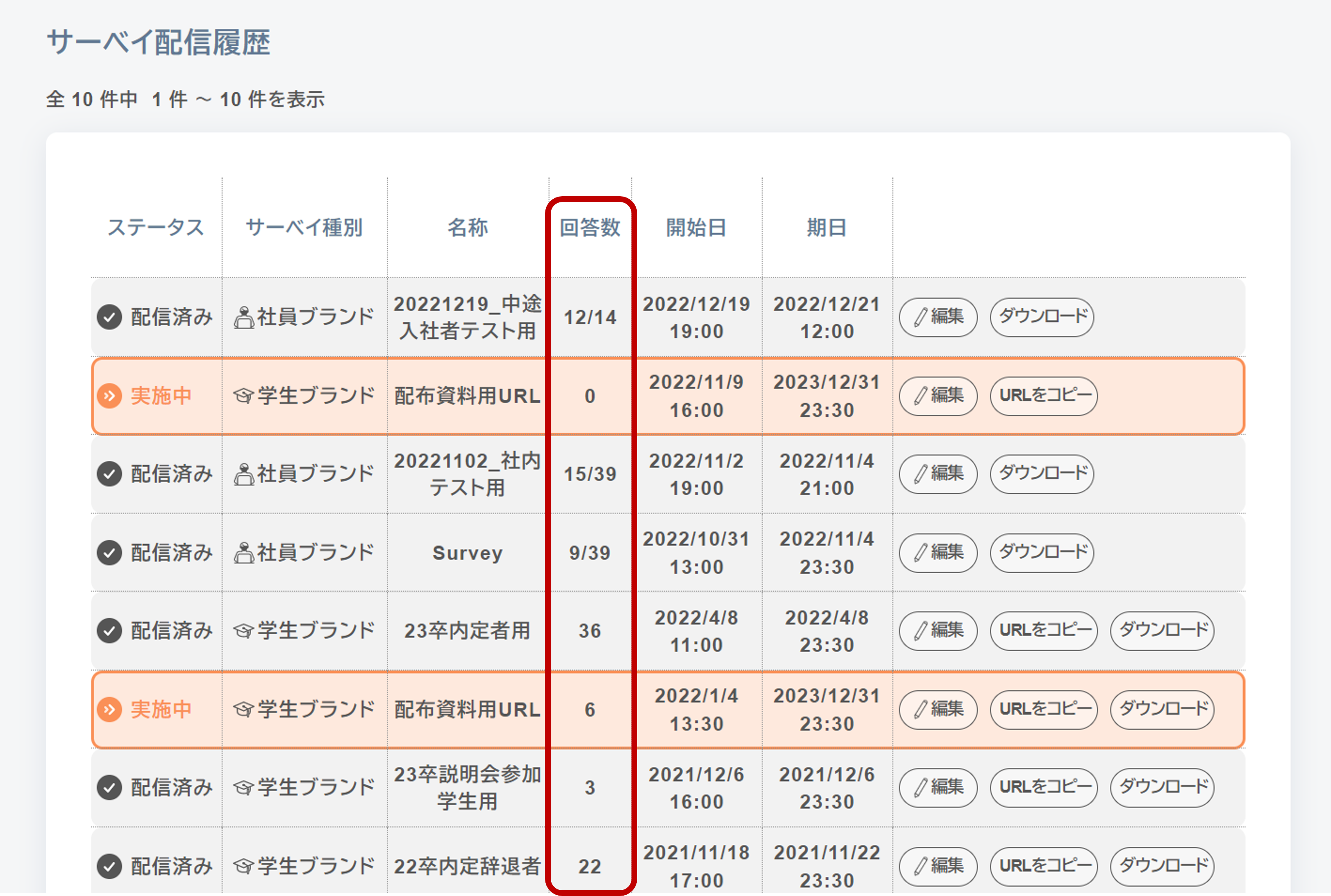Download the 23卒内定者用 survey
The height and width of the screenshot is (896, 1331).
tap(1162, 631)
